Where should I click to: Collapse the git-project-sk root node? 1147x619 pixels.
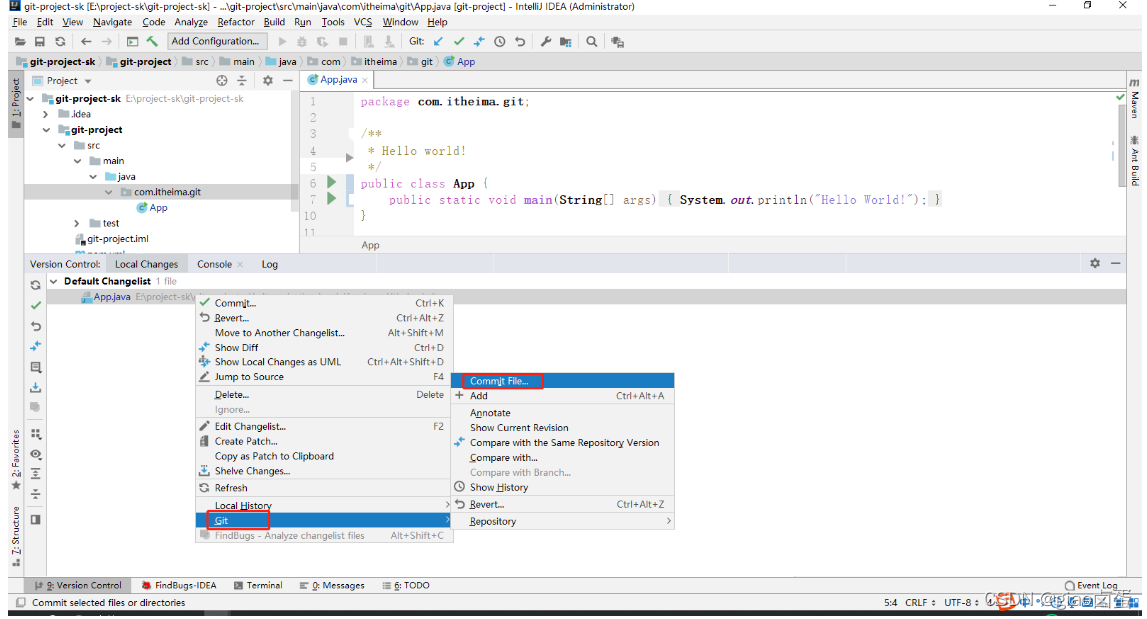tap(31, 99)
